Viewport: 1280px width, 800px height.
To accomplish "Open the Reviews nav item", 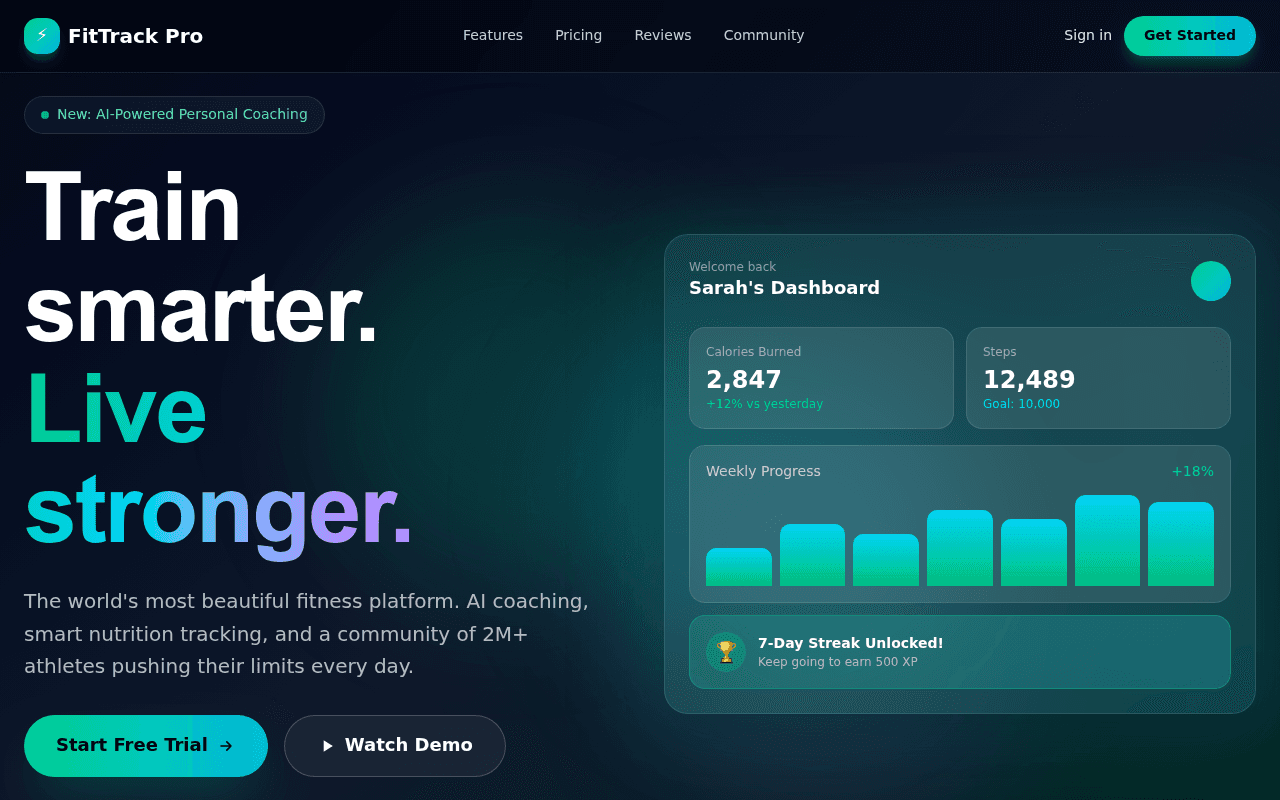I will click(663, 35).
